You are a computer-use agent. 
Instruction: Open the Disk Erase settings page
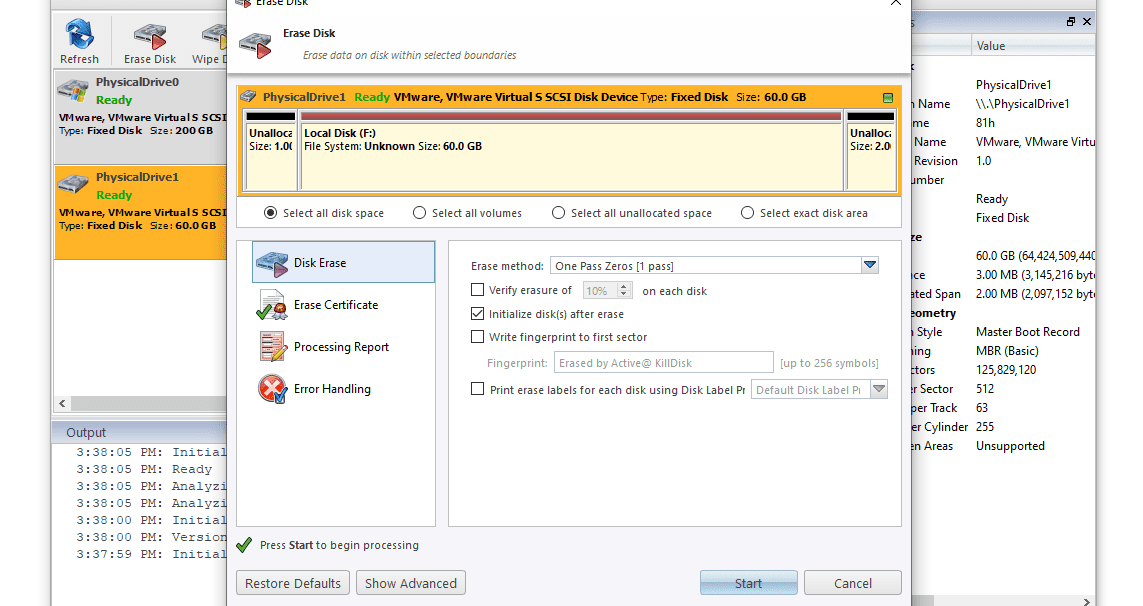343,263
